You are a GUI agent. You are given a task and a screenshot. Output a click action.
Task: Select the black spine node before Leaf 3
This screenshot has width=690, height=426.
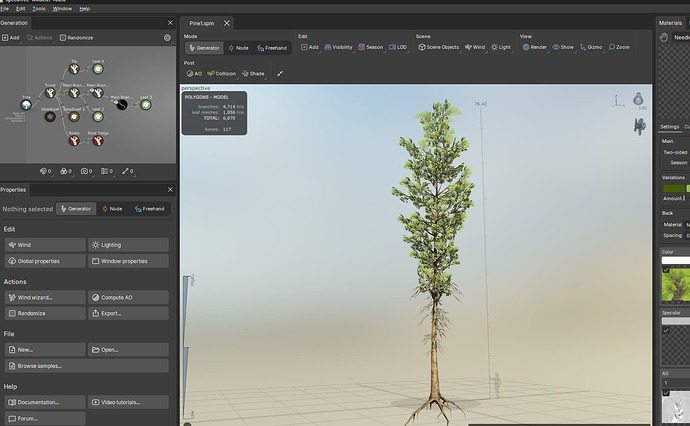122,105
